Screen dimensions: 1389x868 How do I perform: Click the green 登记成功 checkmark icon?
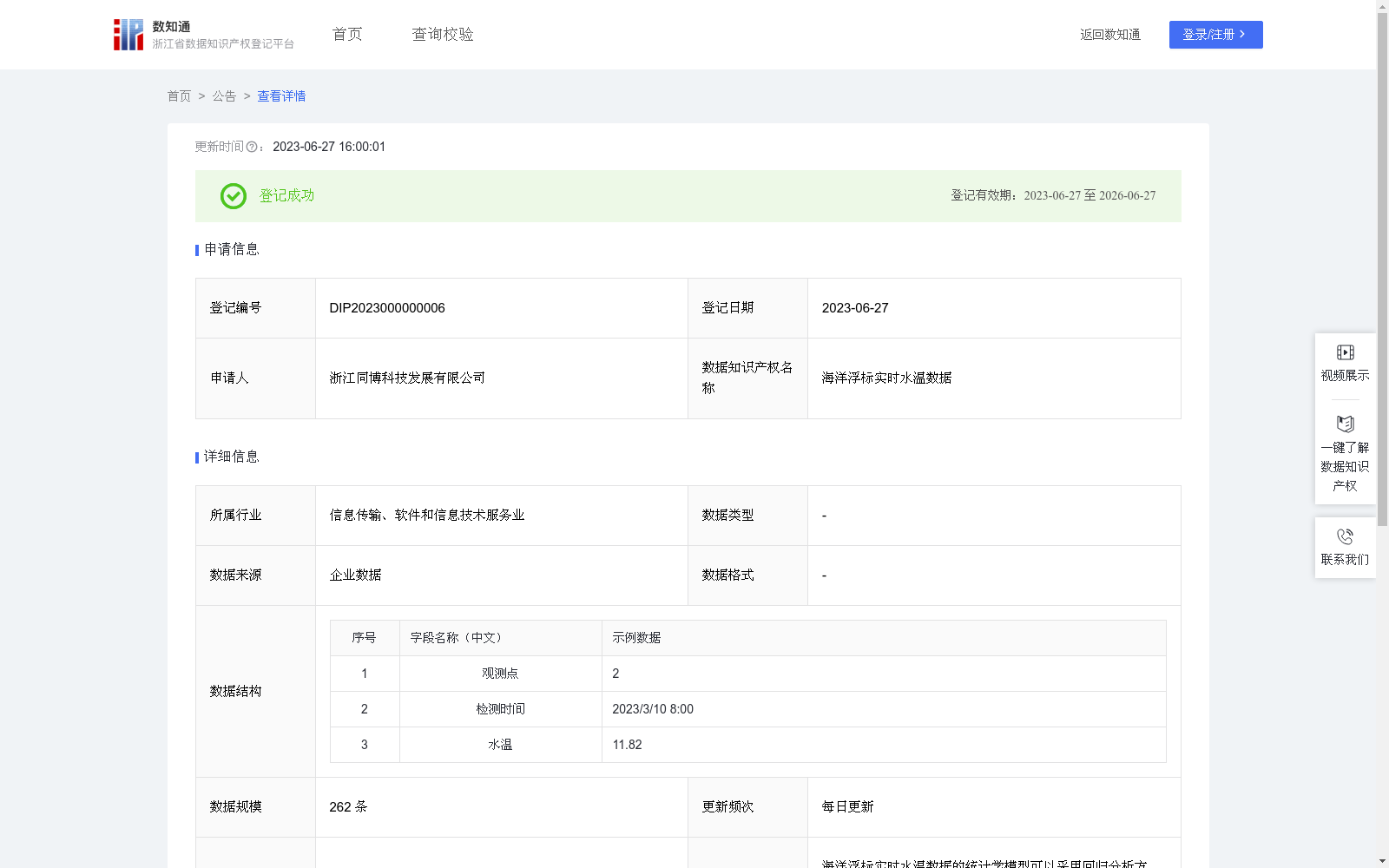[x=233, y=196]
